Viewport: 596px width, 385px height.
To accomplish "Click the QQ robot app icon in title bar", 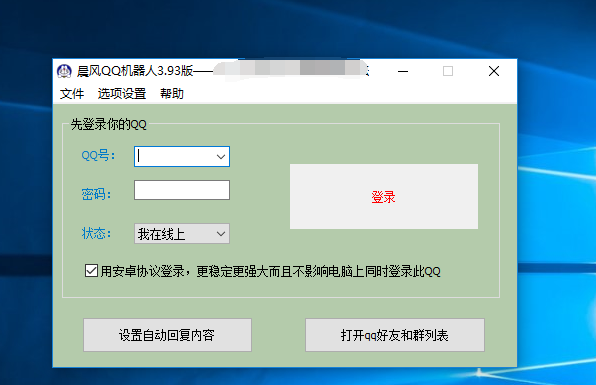I will [x=64, y=71].
